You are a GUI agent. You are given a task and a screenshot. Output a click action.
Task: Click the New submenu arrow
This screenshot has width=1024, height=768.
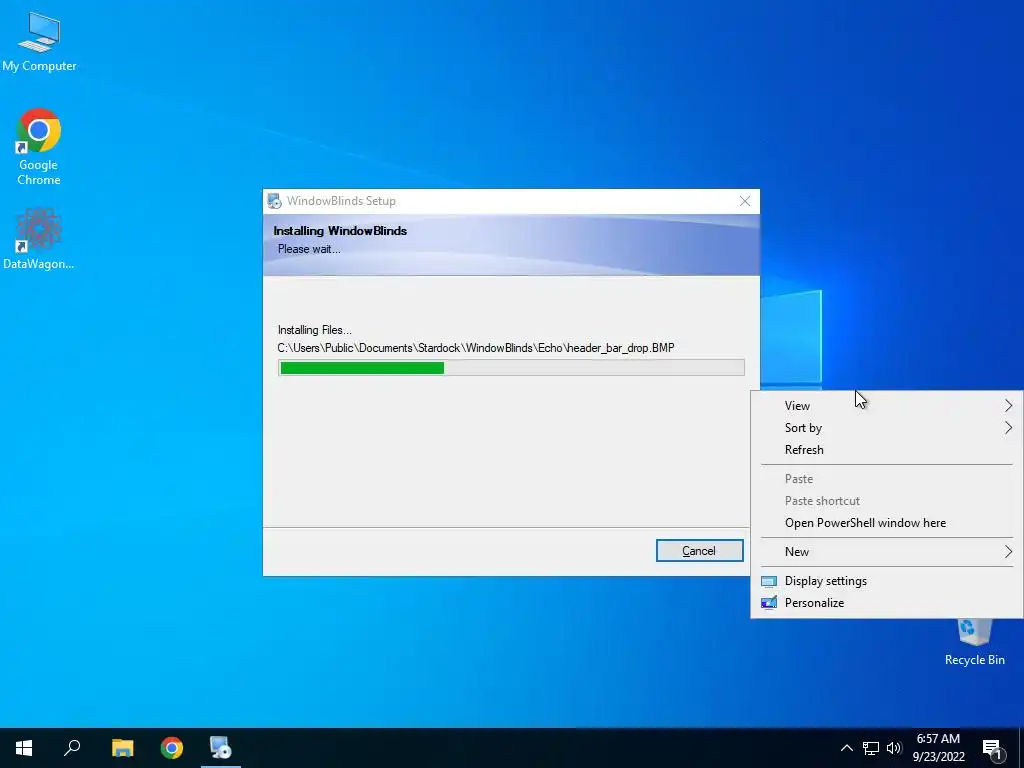pos(1008,552)
